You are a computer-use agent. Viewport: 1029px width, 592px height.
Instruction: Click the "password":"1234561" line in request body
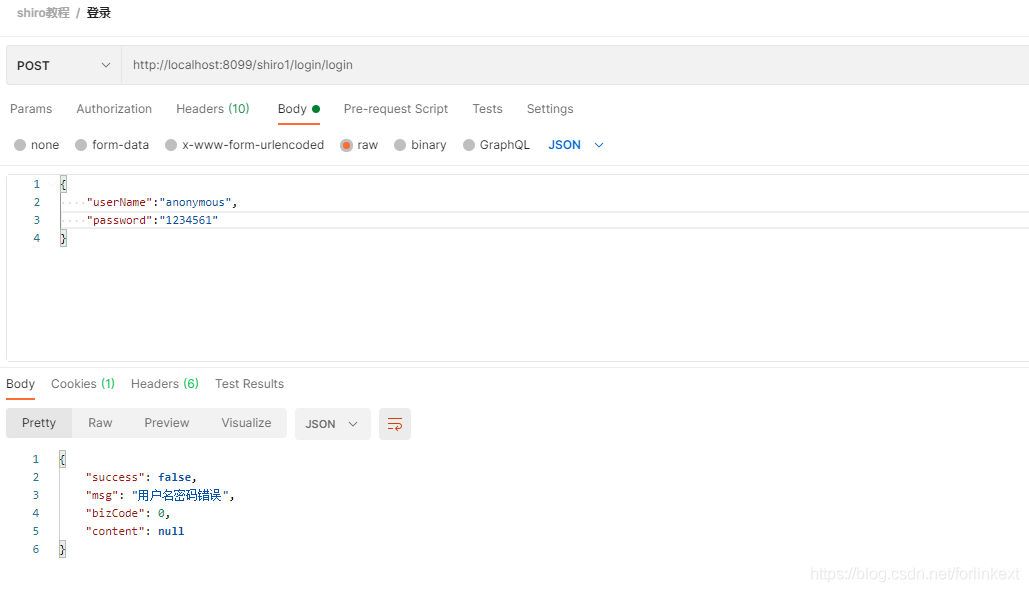click(152, 220)
